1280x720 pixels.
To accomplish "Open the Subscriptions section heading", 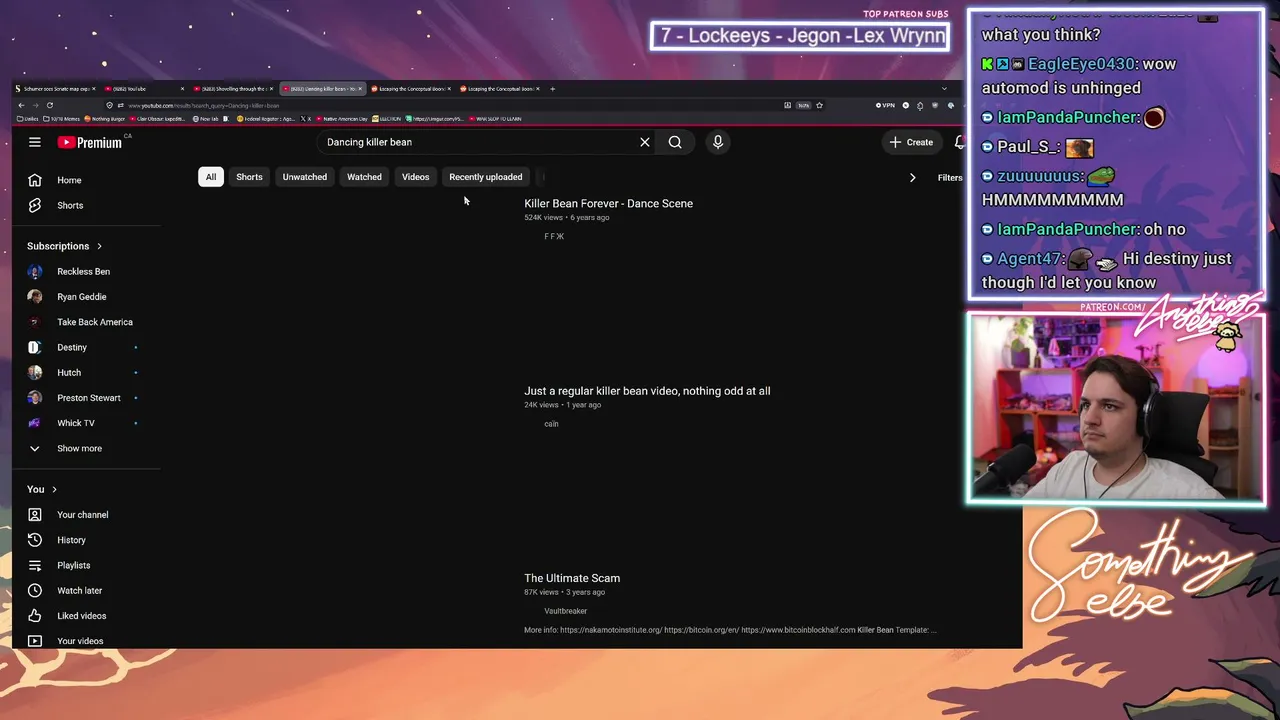I will coord(65,246).
